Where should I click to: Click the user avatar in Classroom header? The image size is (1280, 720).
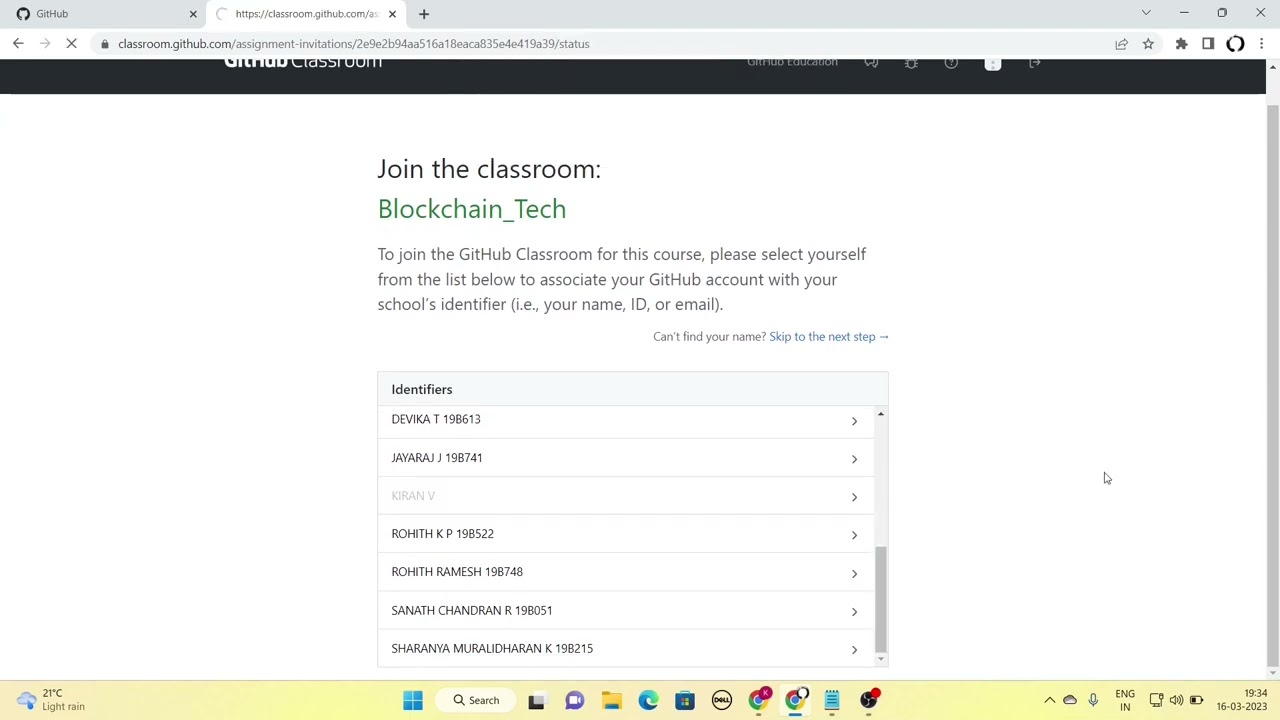click(992, 63)
